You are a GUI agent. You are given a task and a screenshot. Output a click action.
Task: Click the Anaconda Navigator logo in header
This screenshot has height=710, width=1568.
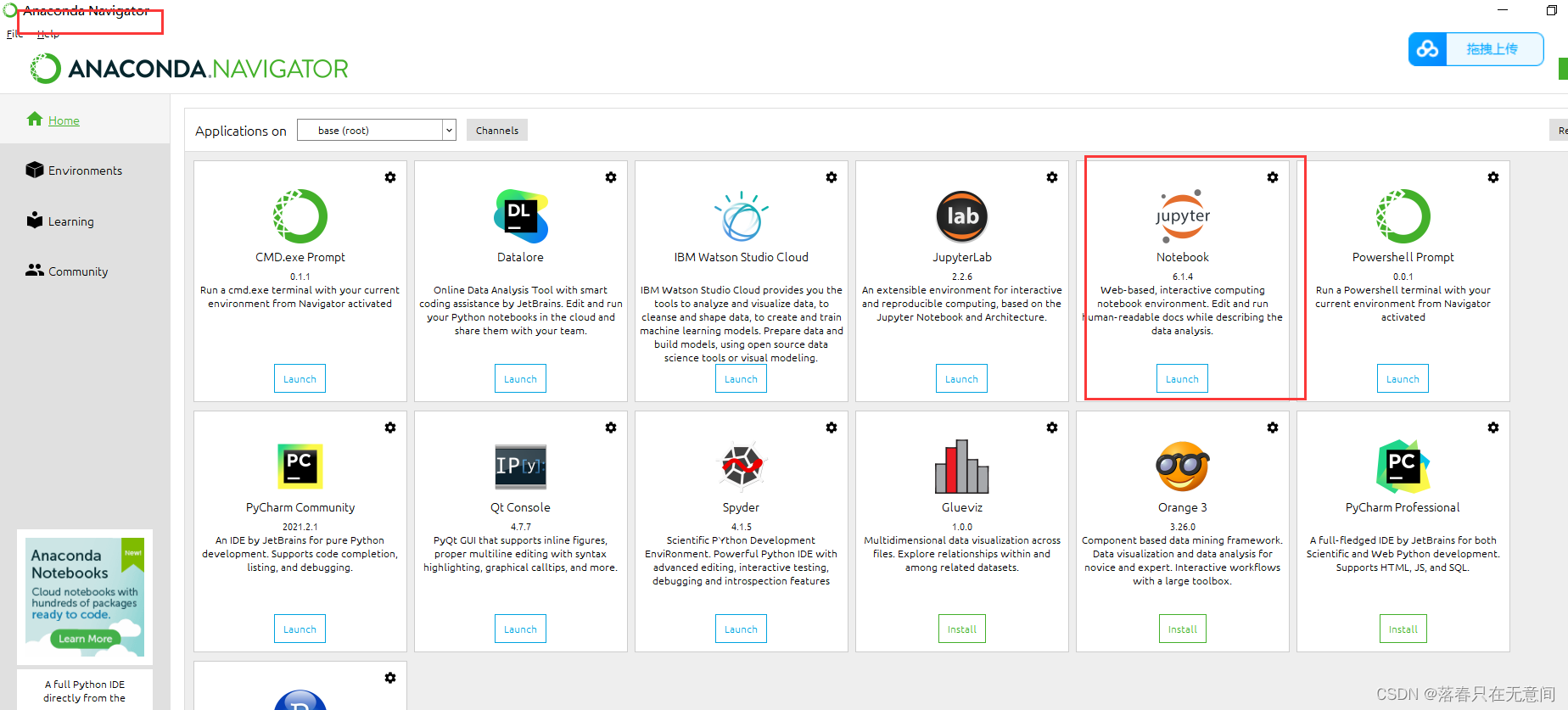click(189, 69)
